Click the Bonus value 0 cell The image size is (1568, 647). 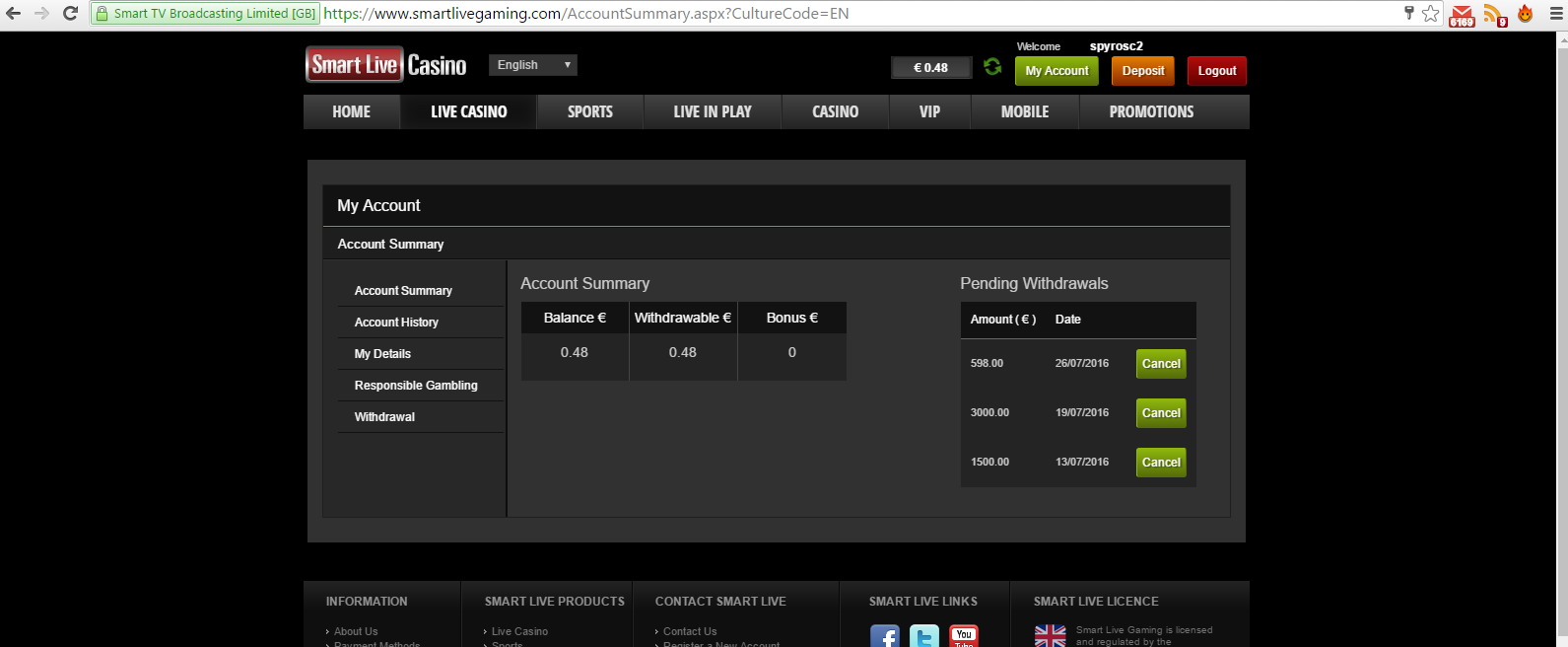point(792,353)
